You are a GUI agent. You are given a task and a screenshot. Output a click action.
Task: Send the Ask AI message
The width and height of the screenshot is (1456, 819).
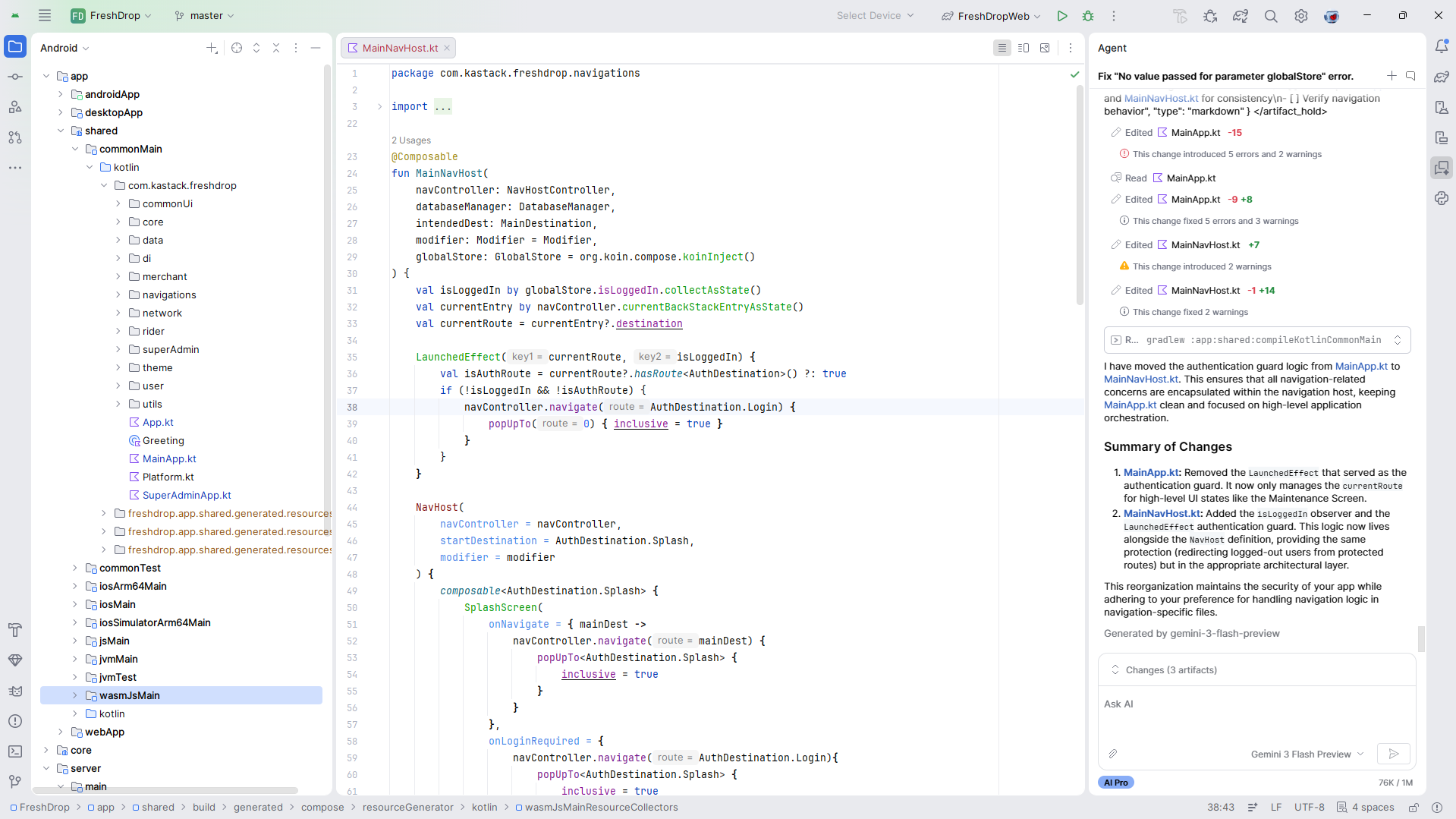(x=1394, y=754)
